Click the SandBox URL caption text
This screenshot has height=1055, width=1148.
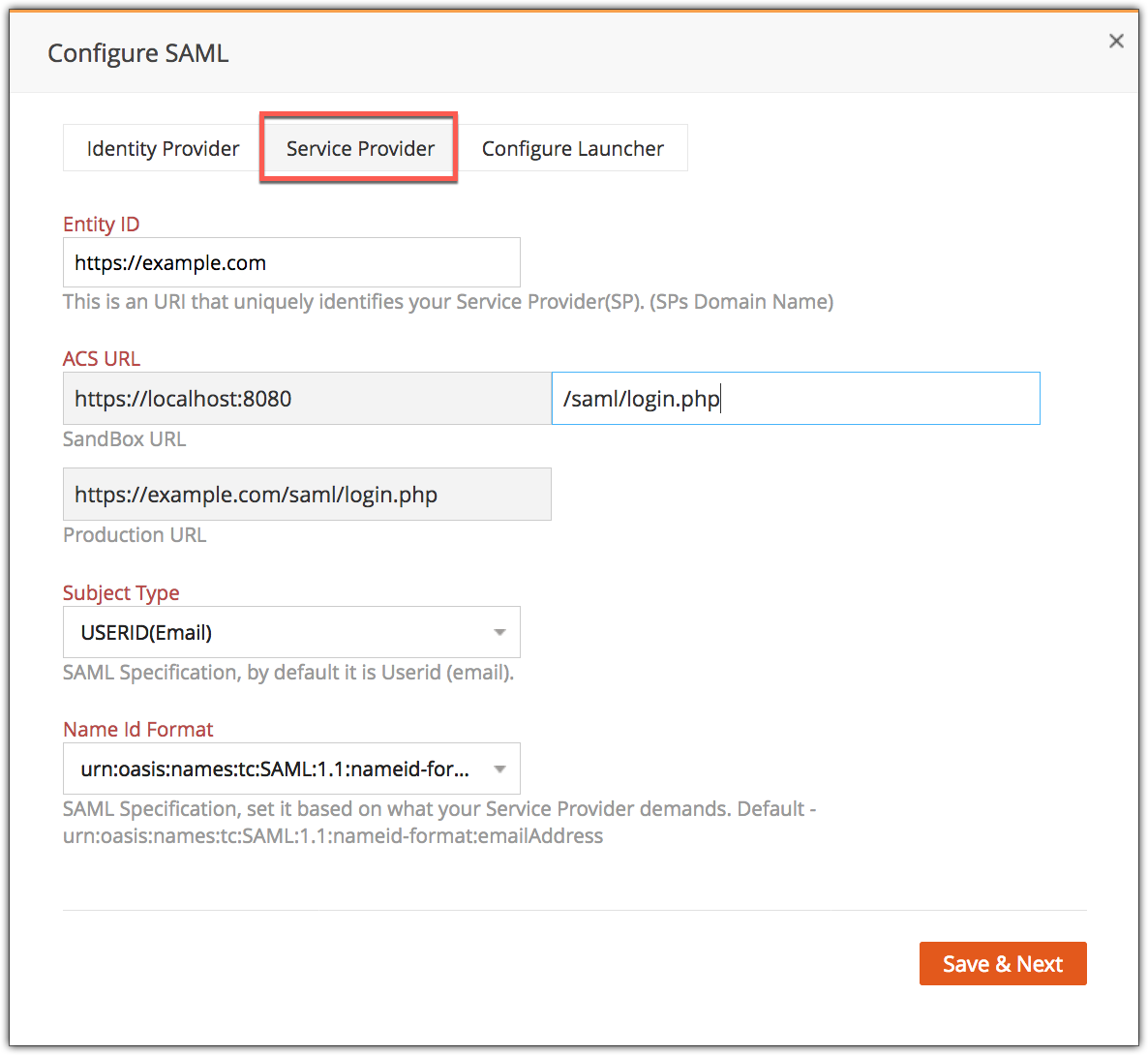[124, 438]
